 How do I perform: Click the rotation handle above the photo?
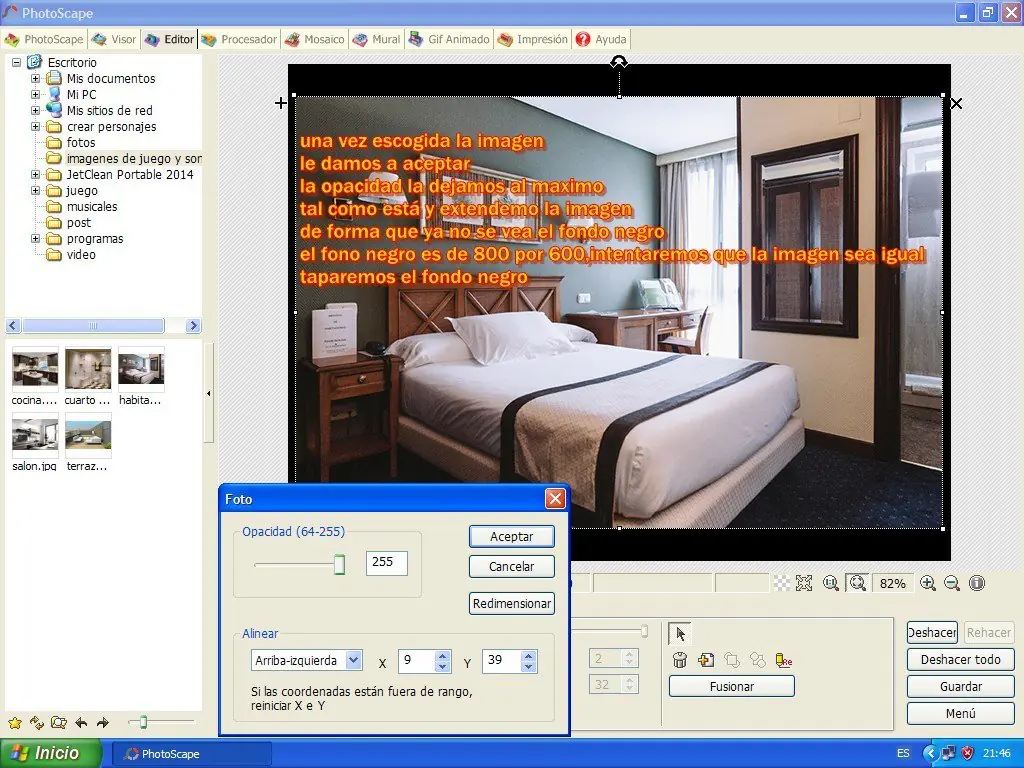(619, 62)
